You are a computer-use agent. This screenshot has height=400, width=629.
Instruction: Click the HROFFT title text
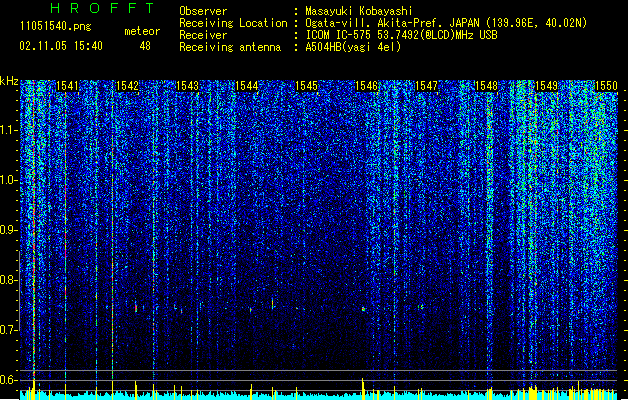tap(103, 8)
